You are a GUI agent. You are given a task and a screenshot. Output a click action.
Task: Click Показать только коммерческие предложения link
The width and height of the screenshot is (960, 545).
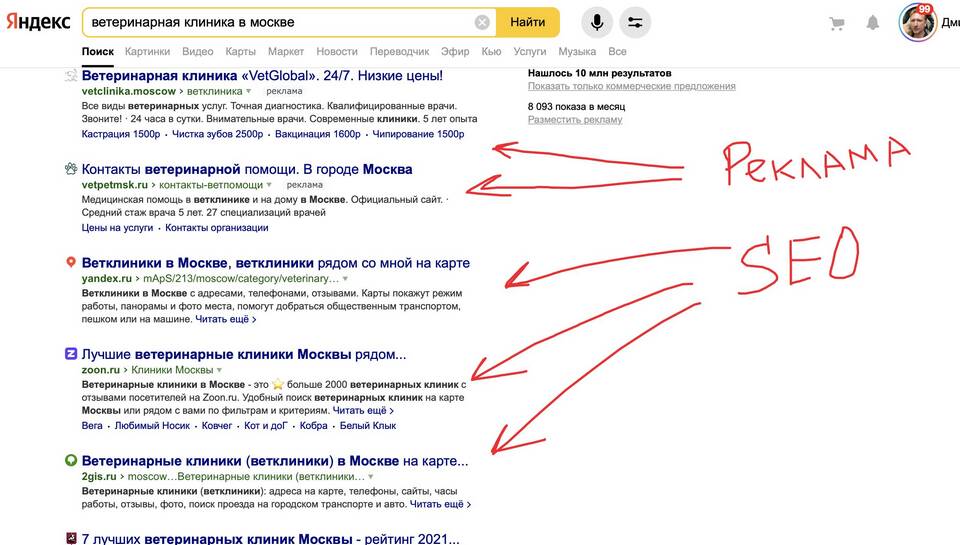pyautogui.click(x=632, y=86)
